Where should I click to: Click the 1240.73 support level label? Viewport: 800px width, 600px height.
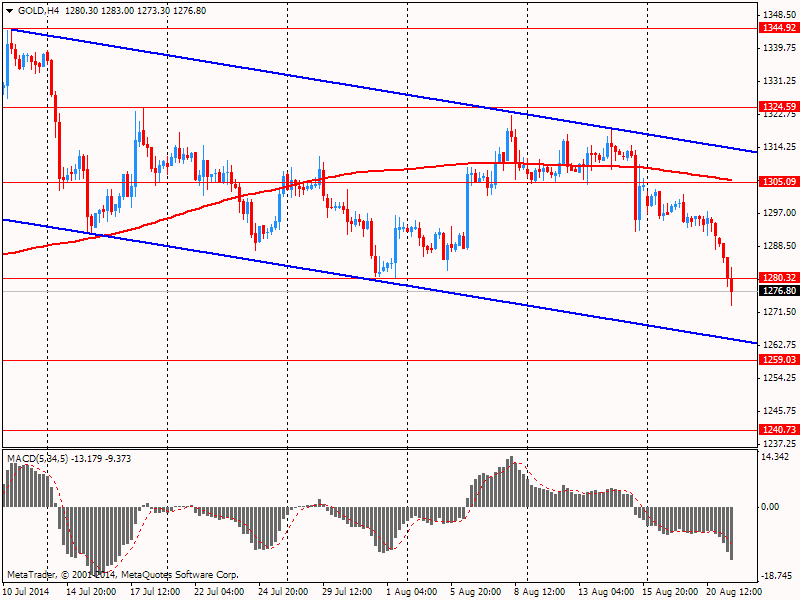777,430
